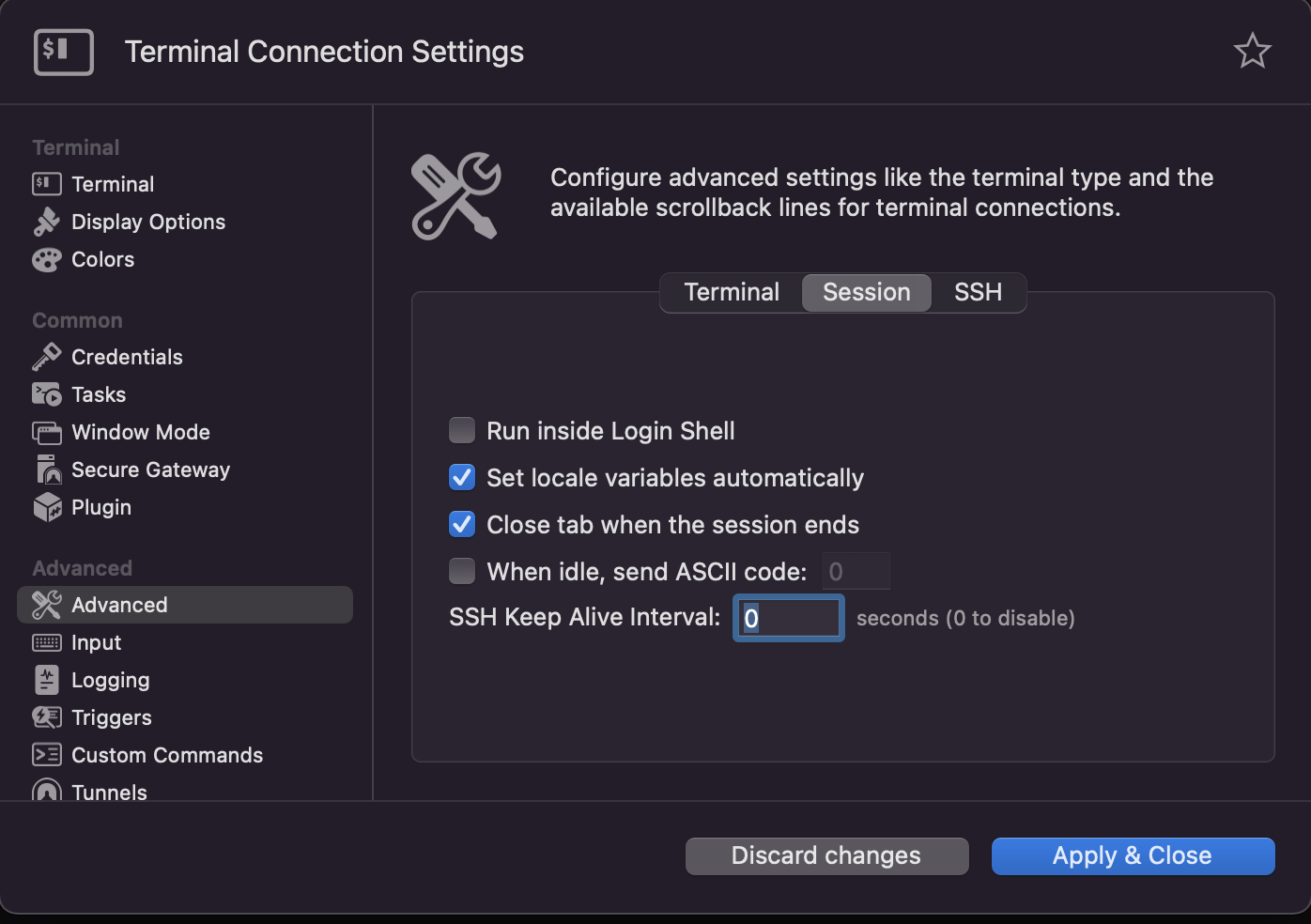Click the favorite star icon
The image size is (1311, 924).
click(x=1252, y=51)
